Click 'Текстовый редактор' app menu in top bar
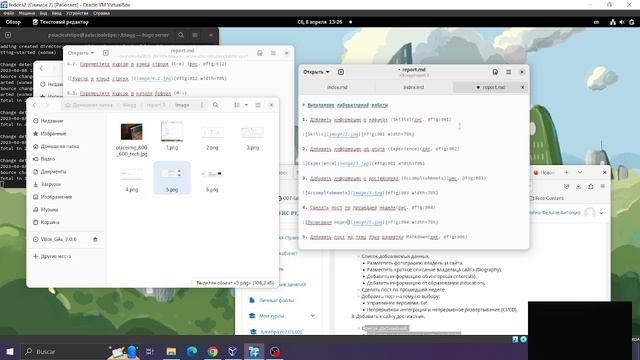The image size is (640, 360). point(60,22)
